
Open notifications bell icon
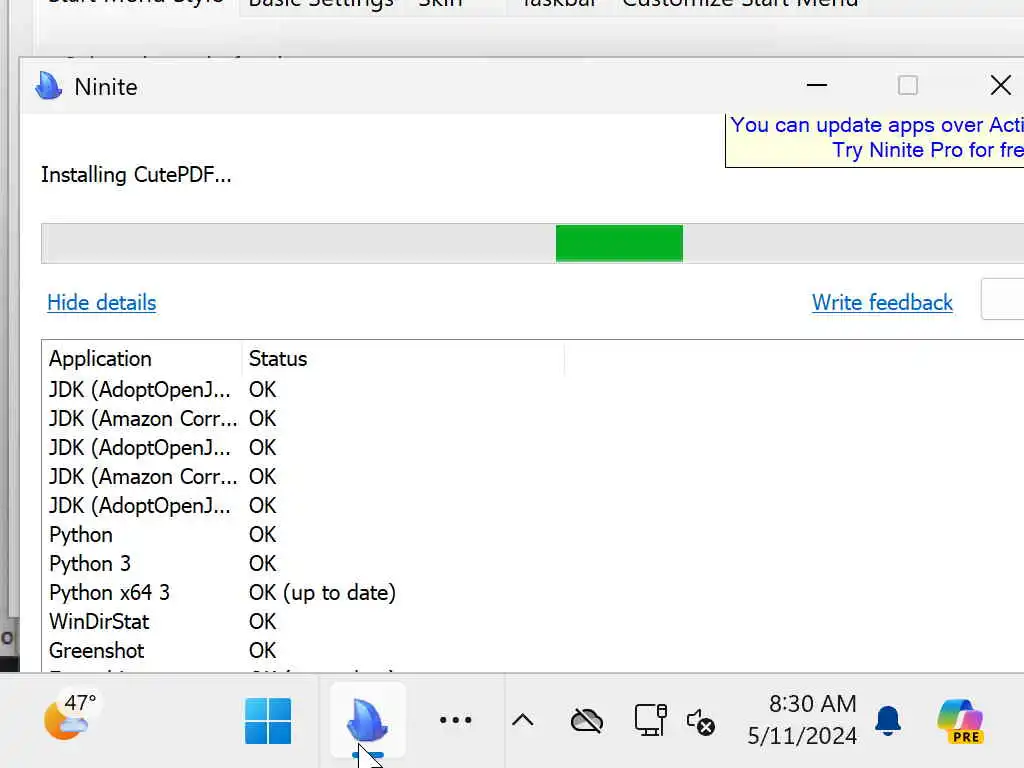pos(888,720)
